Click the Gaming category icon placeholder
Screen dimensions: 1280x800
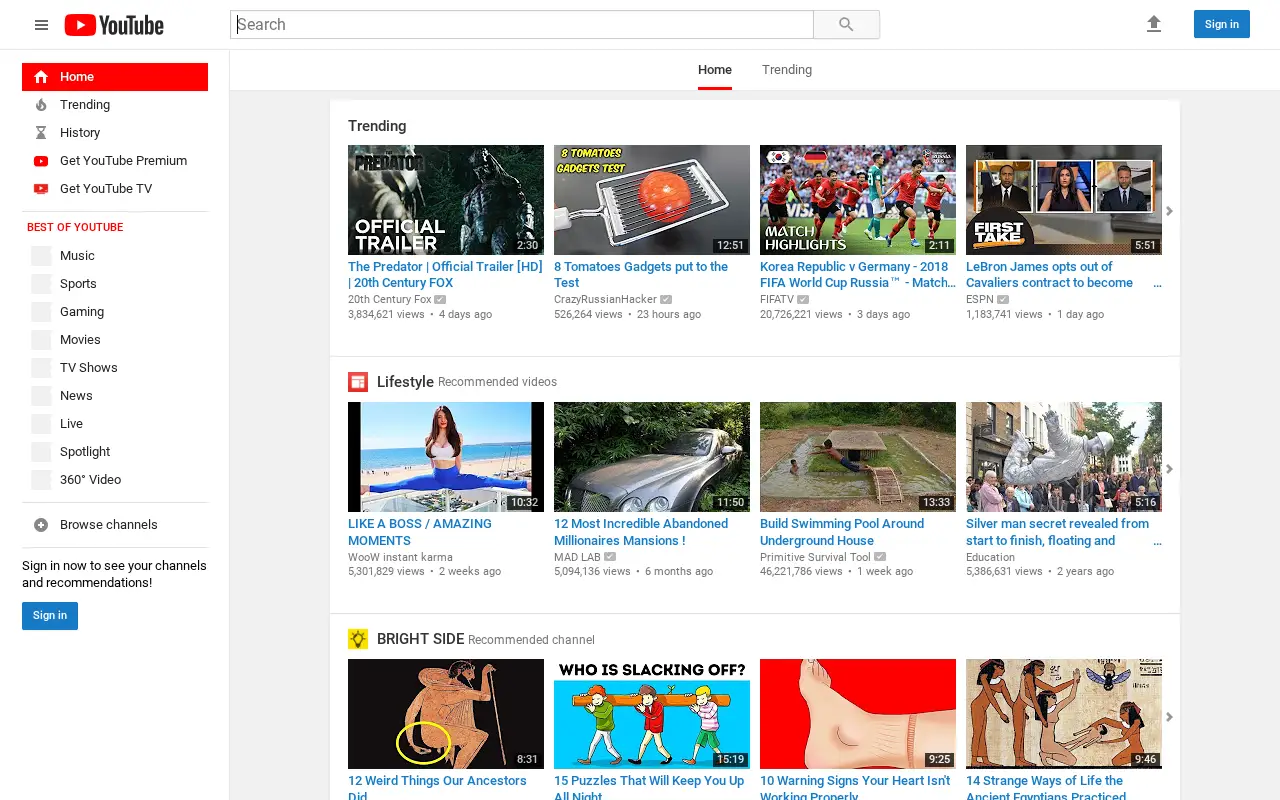(x=41, y=312)
